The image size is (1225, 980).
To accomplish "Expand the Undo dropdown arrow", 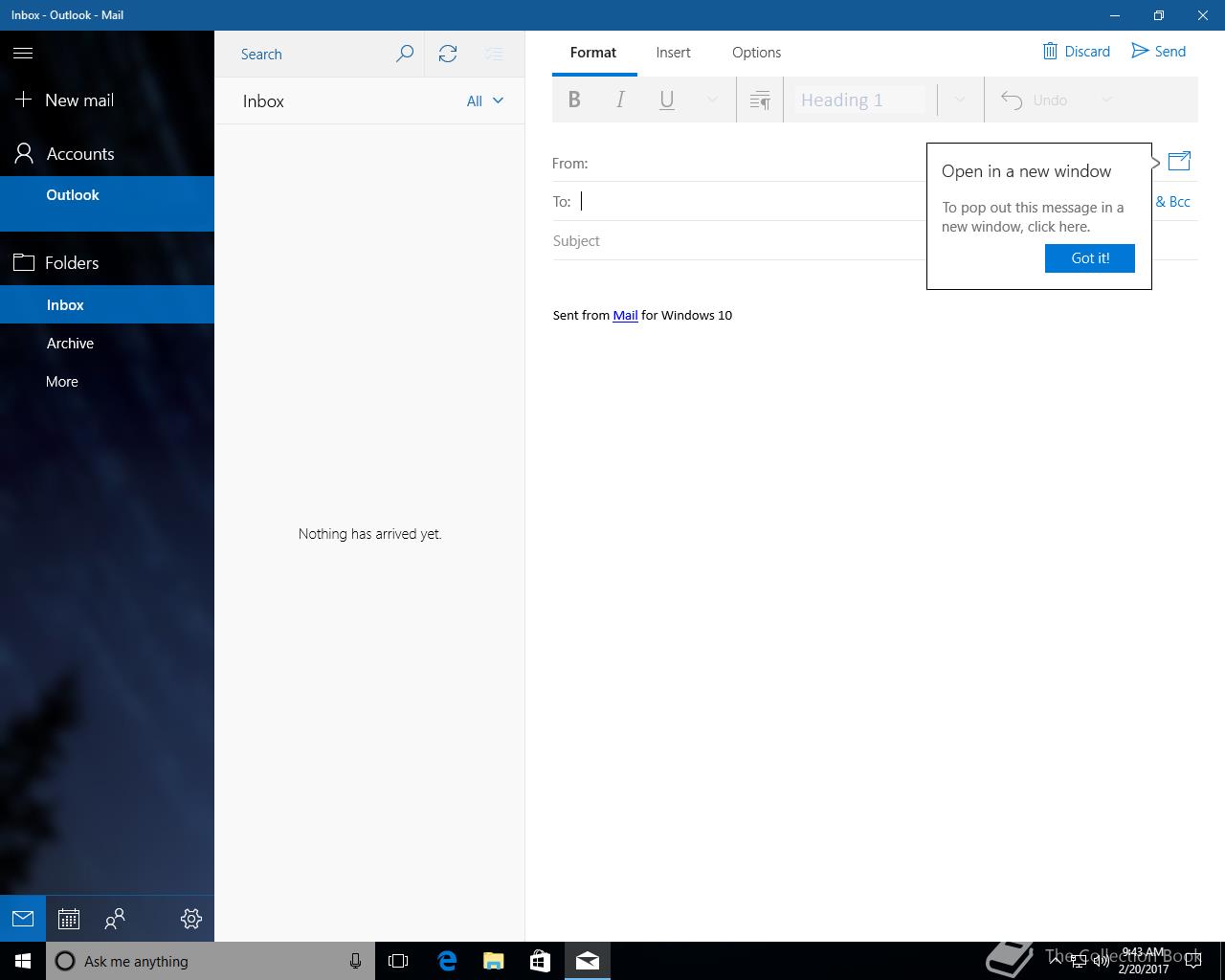I will click(x=1107, y=100).
